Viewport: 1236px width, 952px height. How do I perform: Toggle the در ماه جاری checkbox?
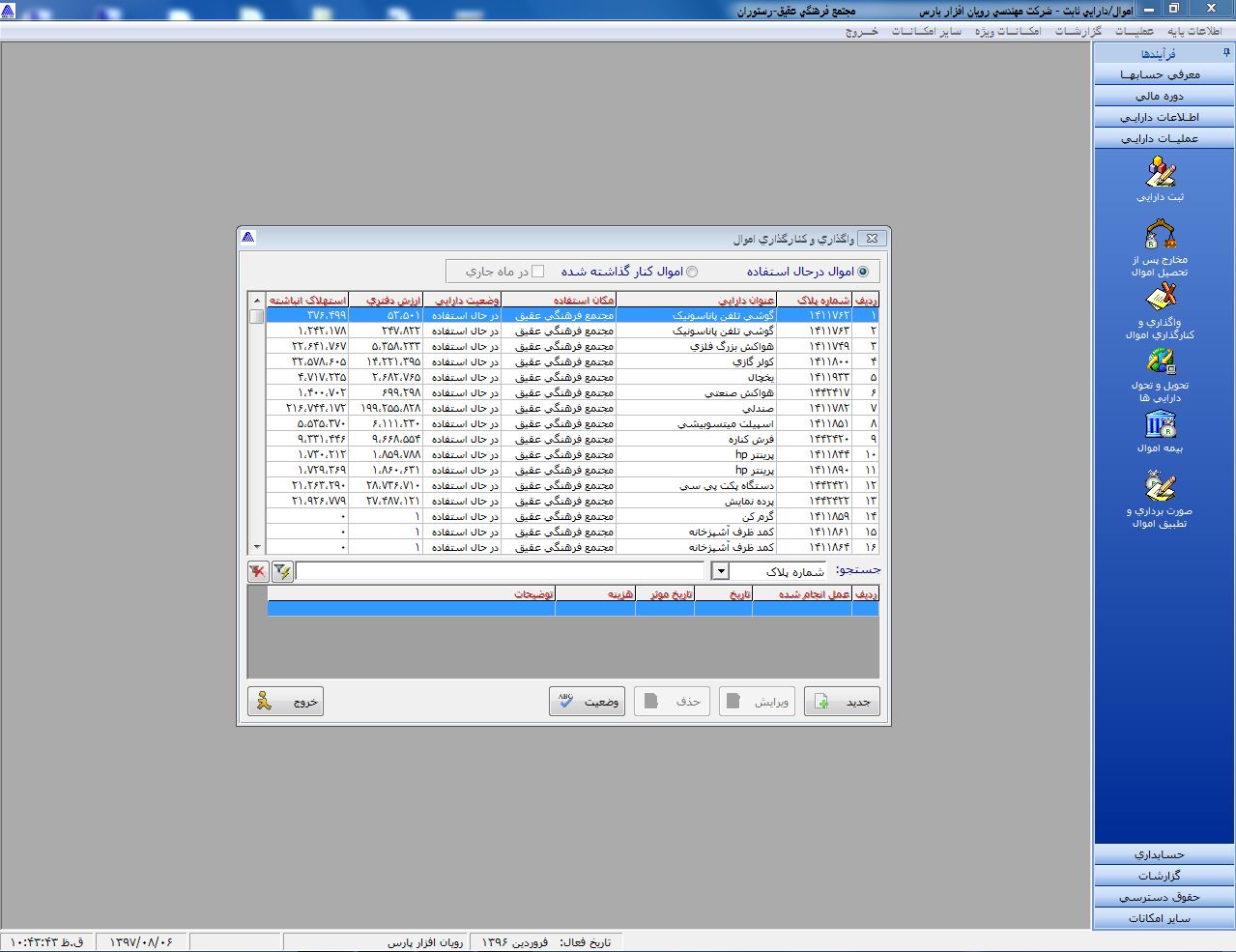click(x=538, y=272)
